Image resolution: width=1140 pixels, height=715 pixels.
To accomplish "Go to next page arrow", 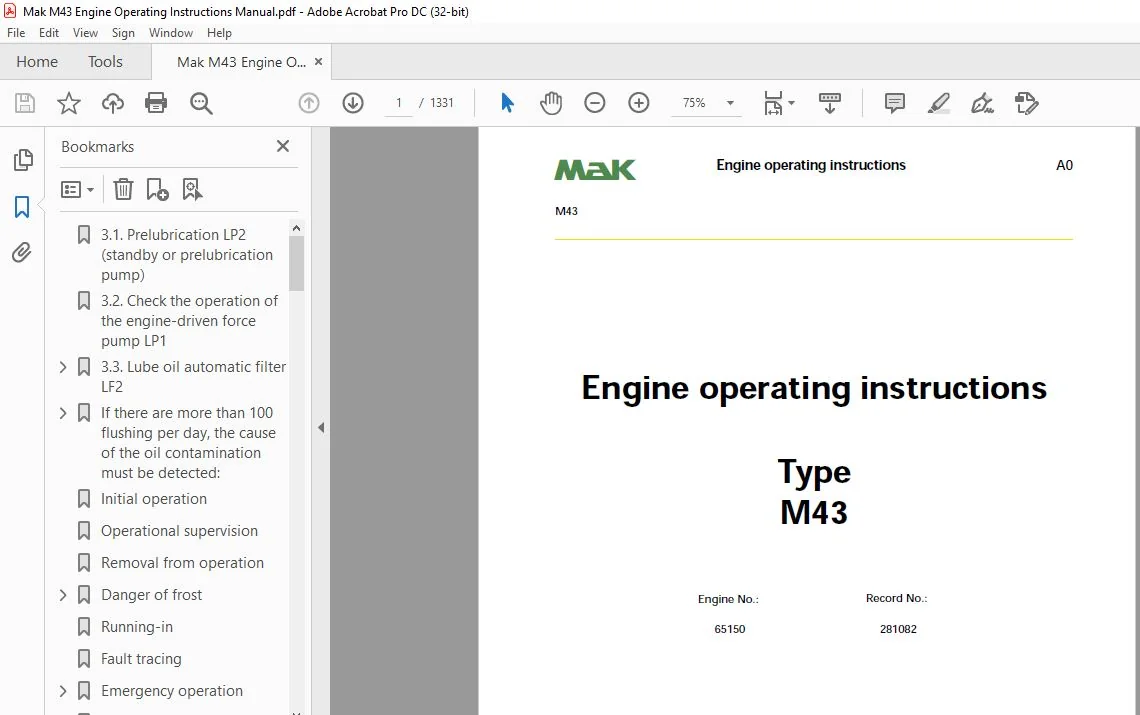I will (353, 103).
